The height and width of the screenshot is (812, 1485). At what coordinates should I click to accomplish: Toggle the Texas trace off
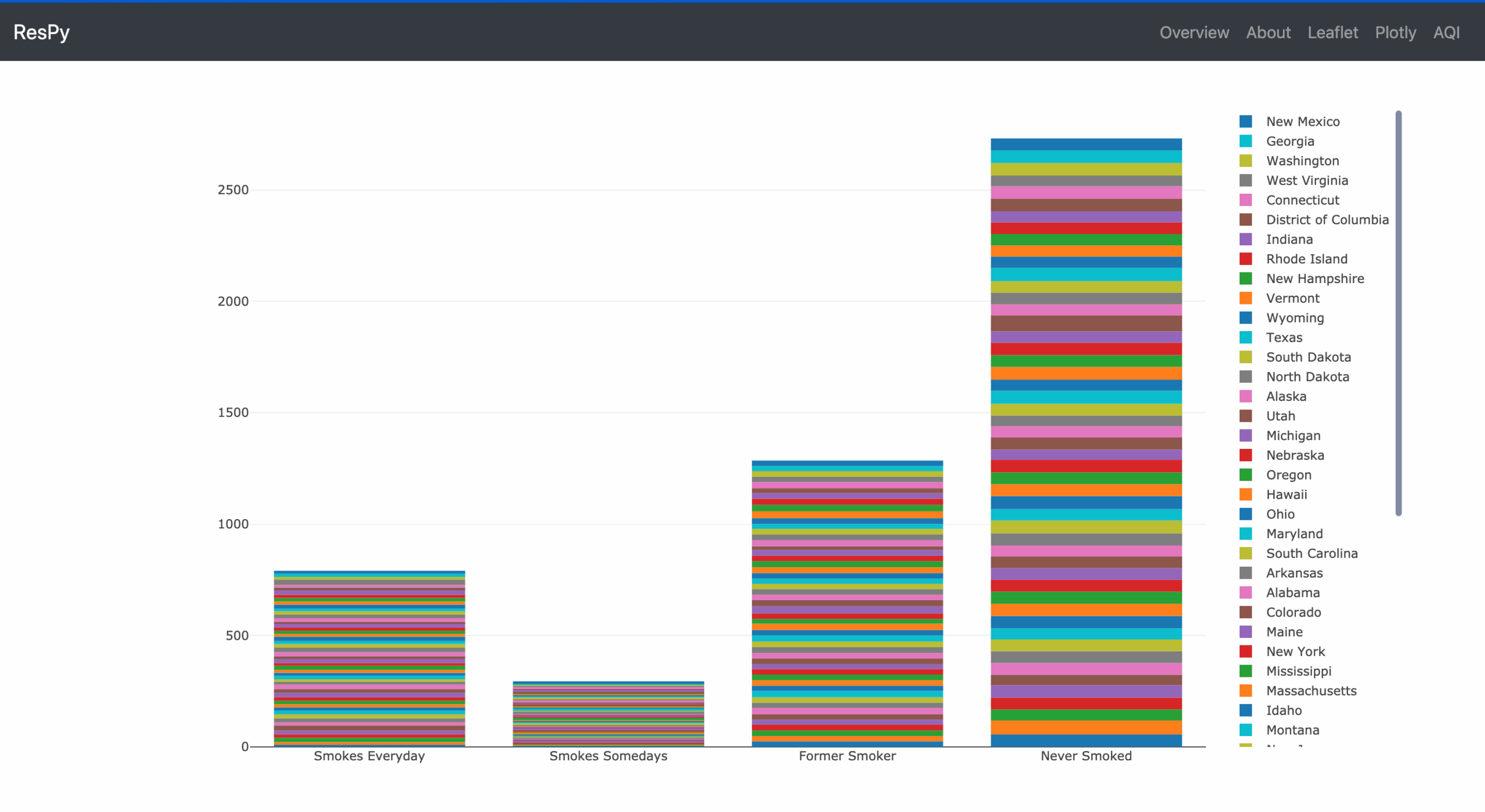pos(1284,337)
